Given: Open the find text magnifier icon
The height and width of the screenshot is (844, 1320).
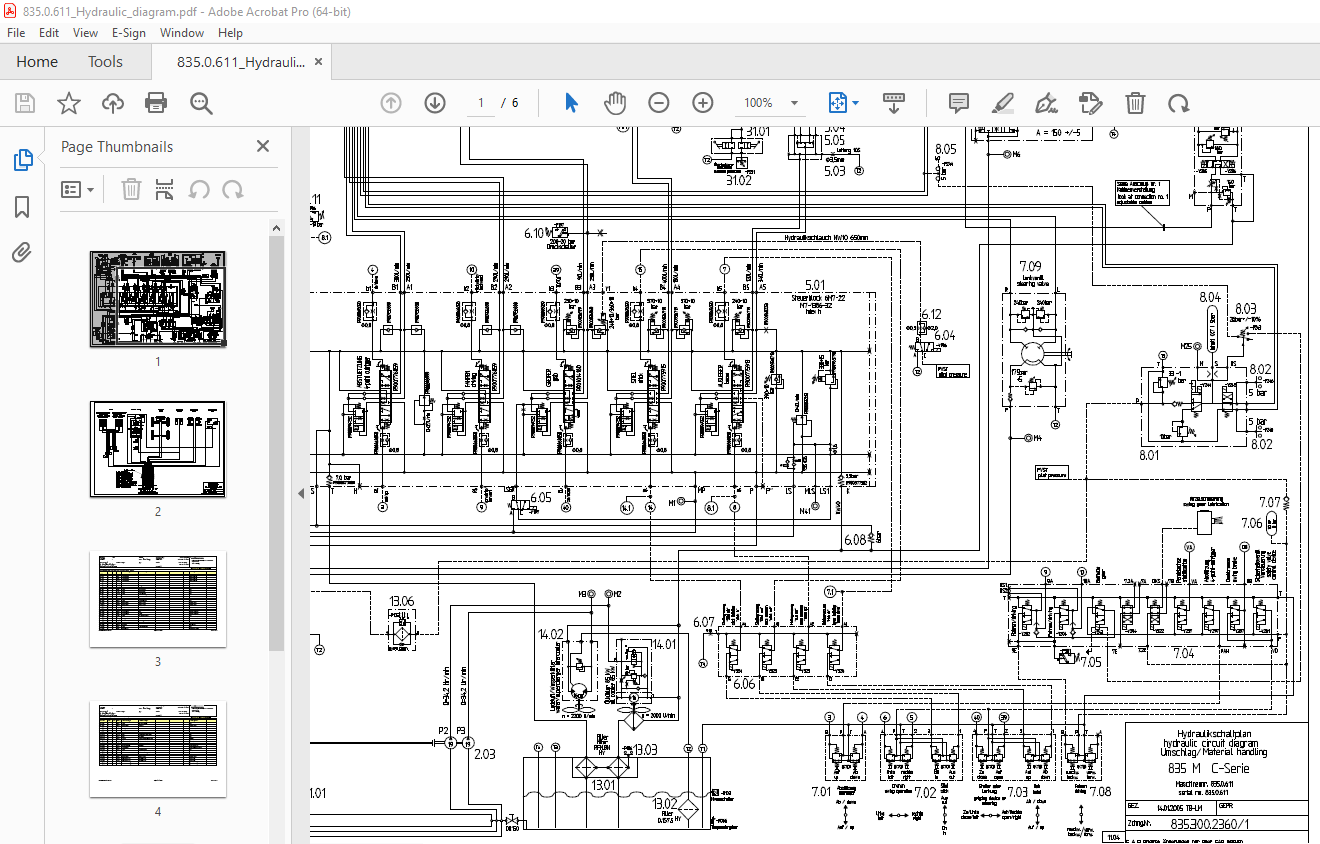Looking at the screenshot, I should pyautogui.click(x=201, y=103).
